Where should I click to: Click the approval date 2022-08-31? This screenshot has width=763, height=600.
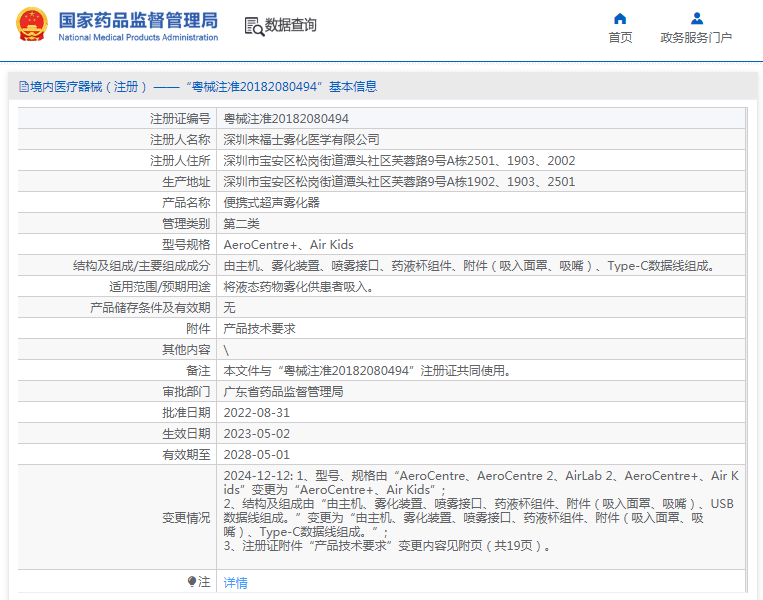[256, 413]
